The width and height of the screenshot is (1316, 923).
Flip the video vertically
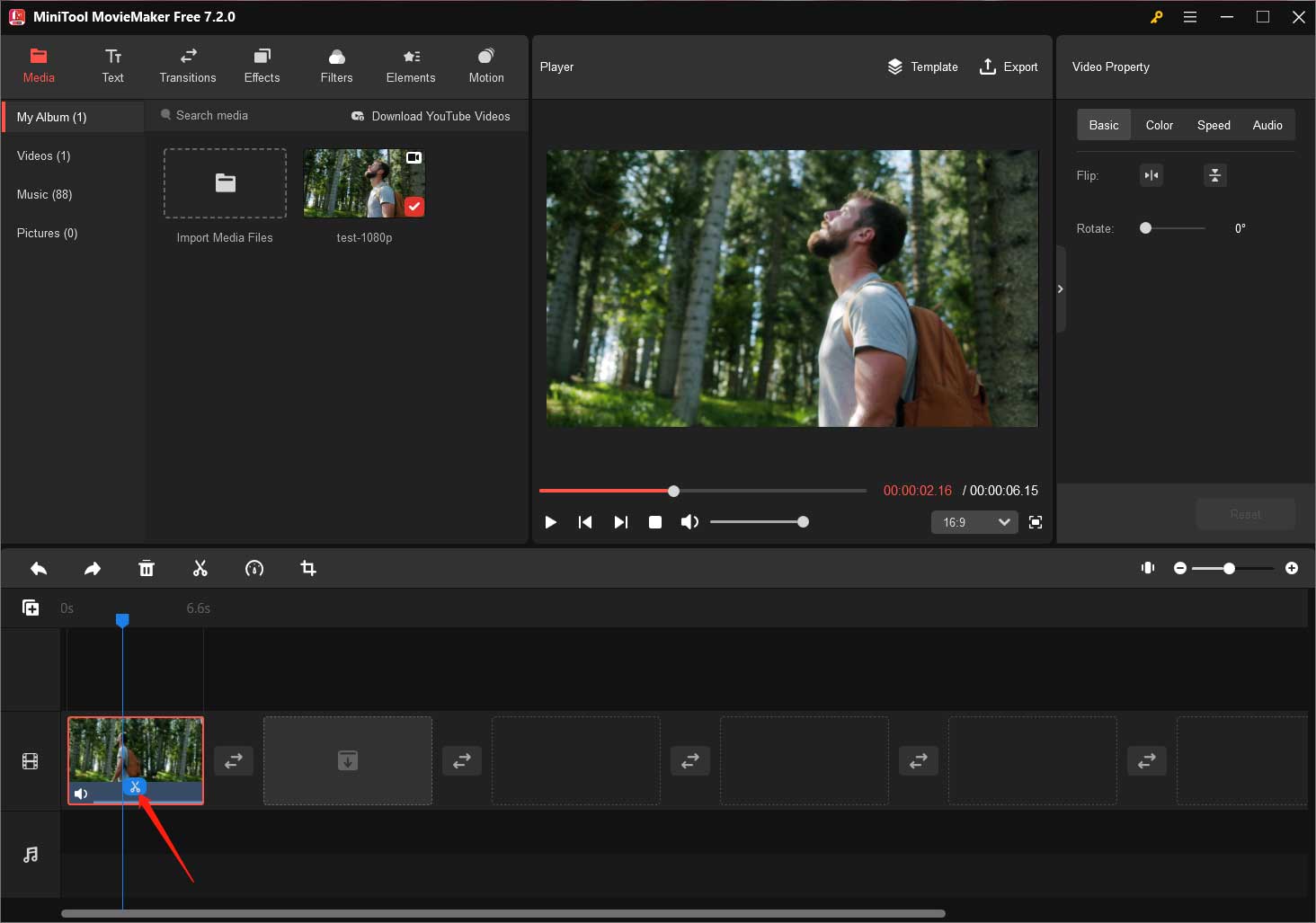click(x=1214, y=175)
